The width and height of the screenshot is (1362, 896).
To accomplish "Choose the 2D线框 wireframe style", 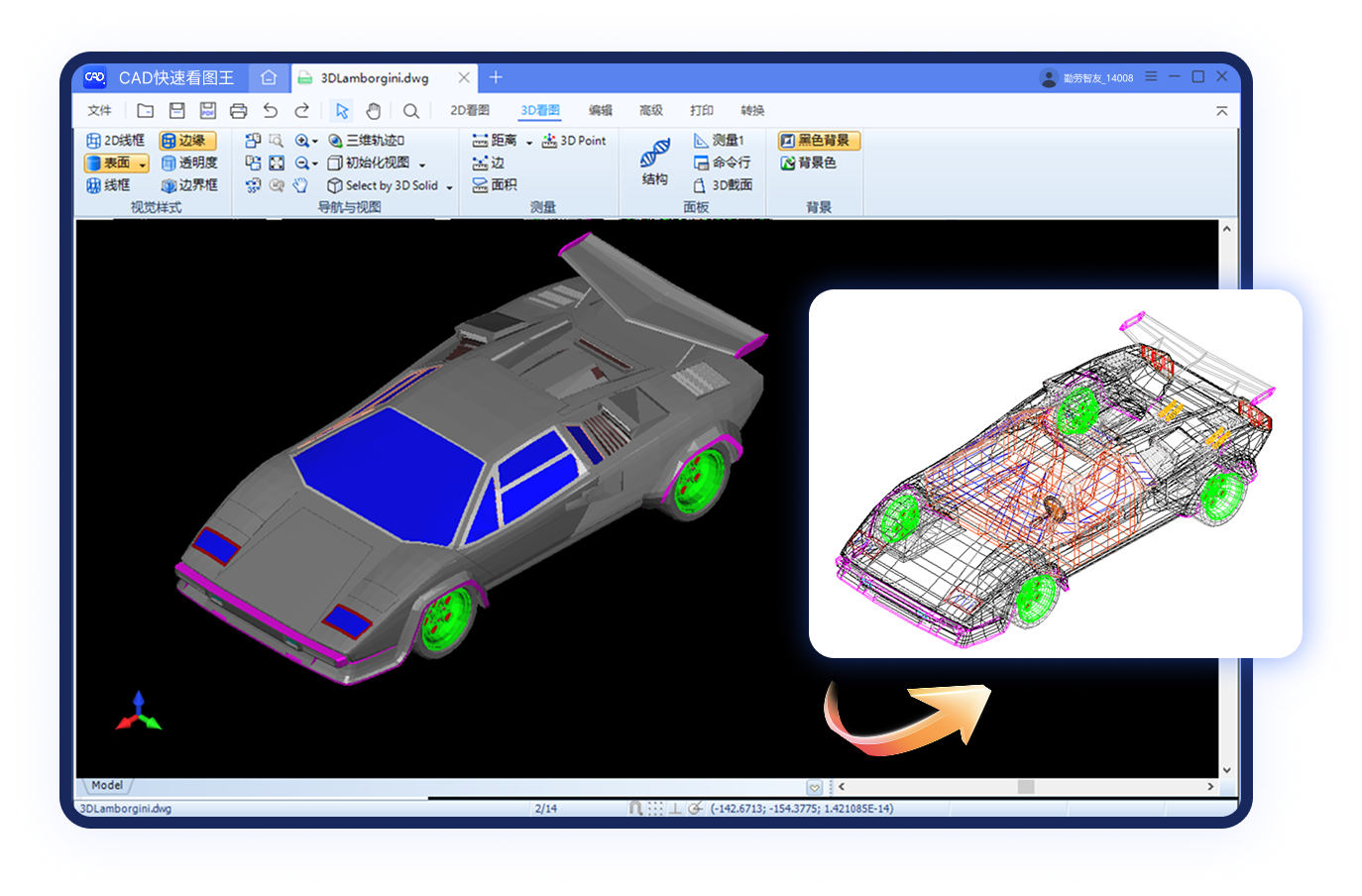I will tap(116, 141).
